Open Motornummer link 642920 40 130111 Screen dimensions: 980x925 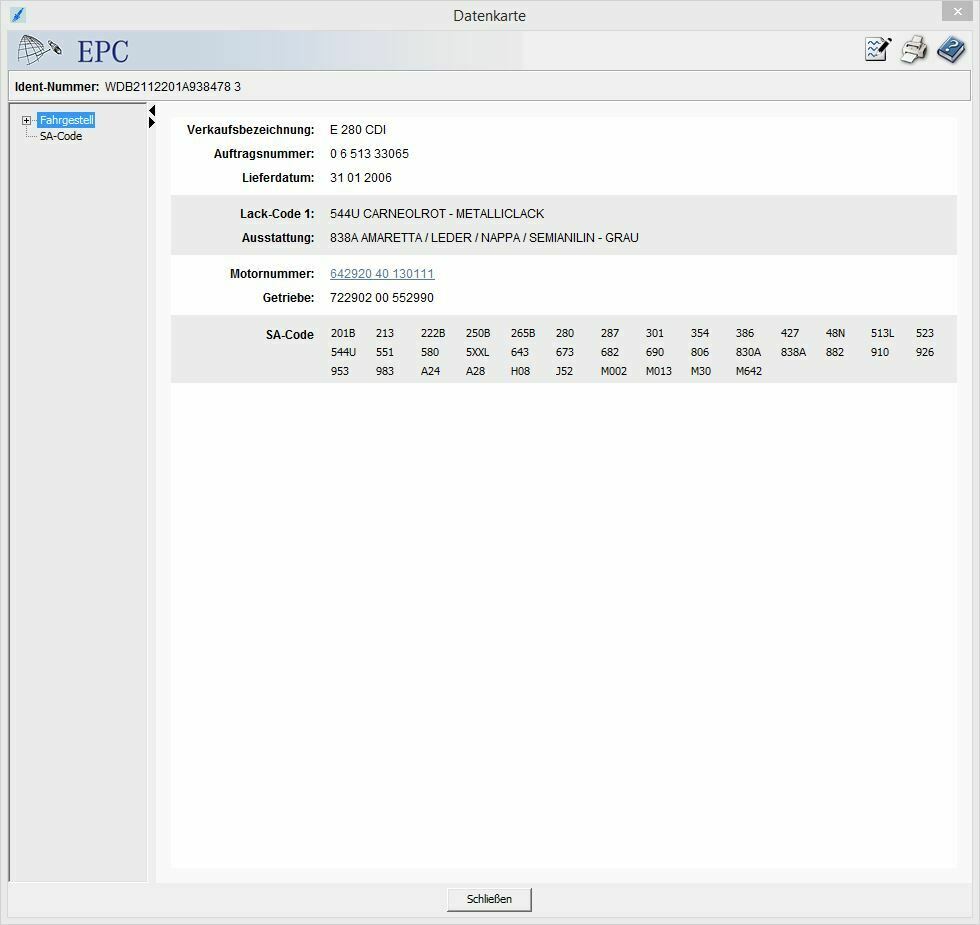click(382, 274)
